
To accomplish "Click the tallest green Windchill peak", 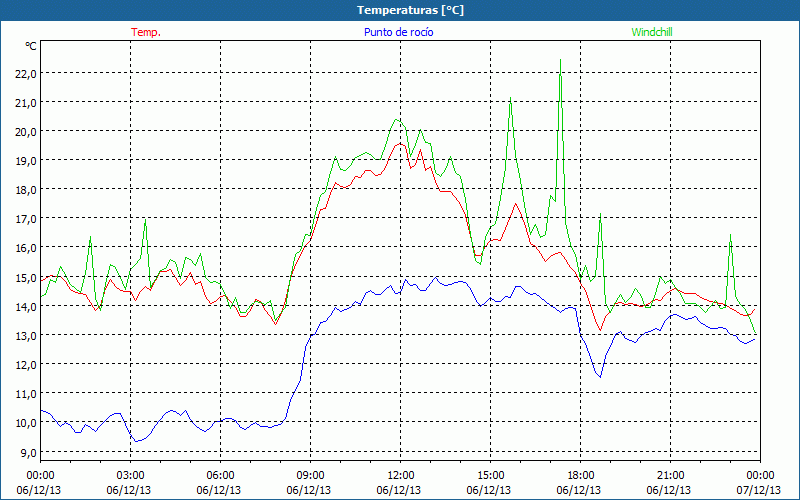I will pyautogui.click(x=561, y=60).
